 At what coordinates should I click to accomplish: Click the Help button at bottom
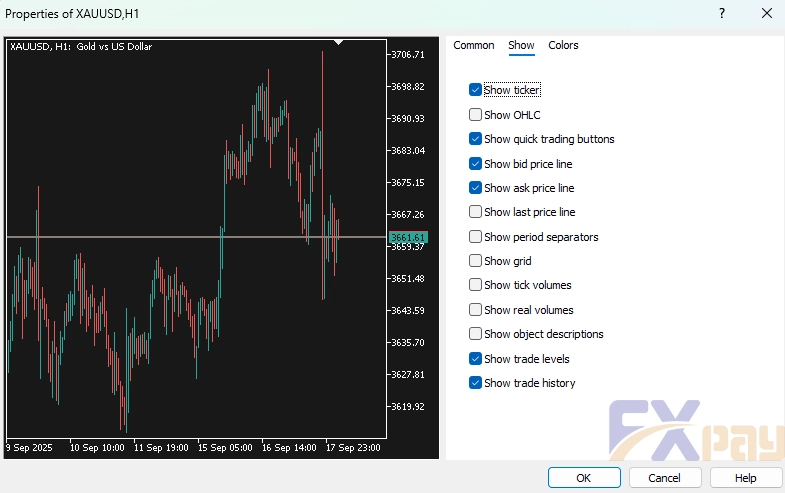point(745,478)
